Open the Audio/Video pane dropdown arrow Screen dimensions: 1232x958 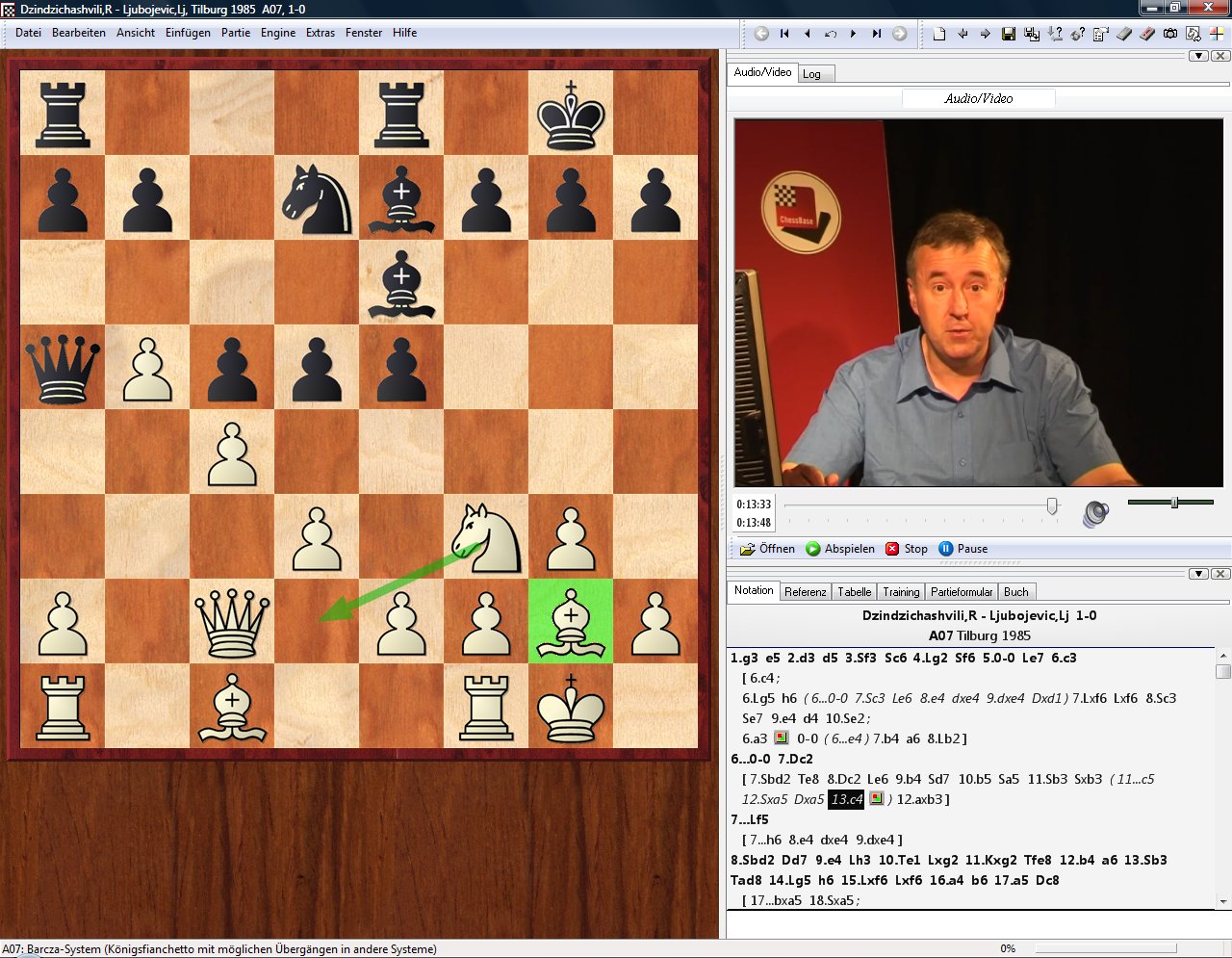coord(1198,56)
